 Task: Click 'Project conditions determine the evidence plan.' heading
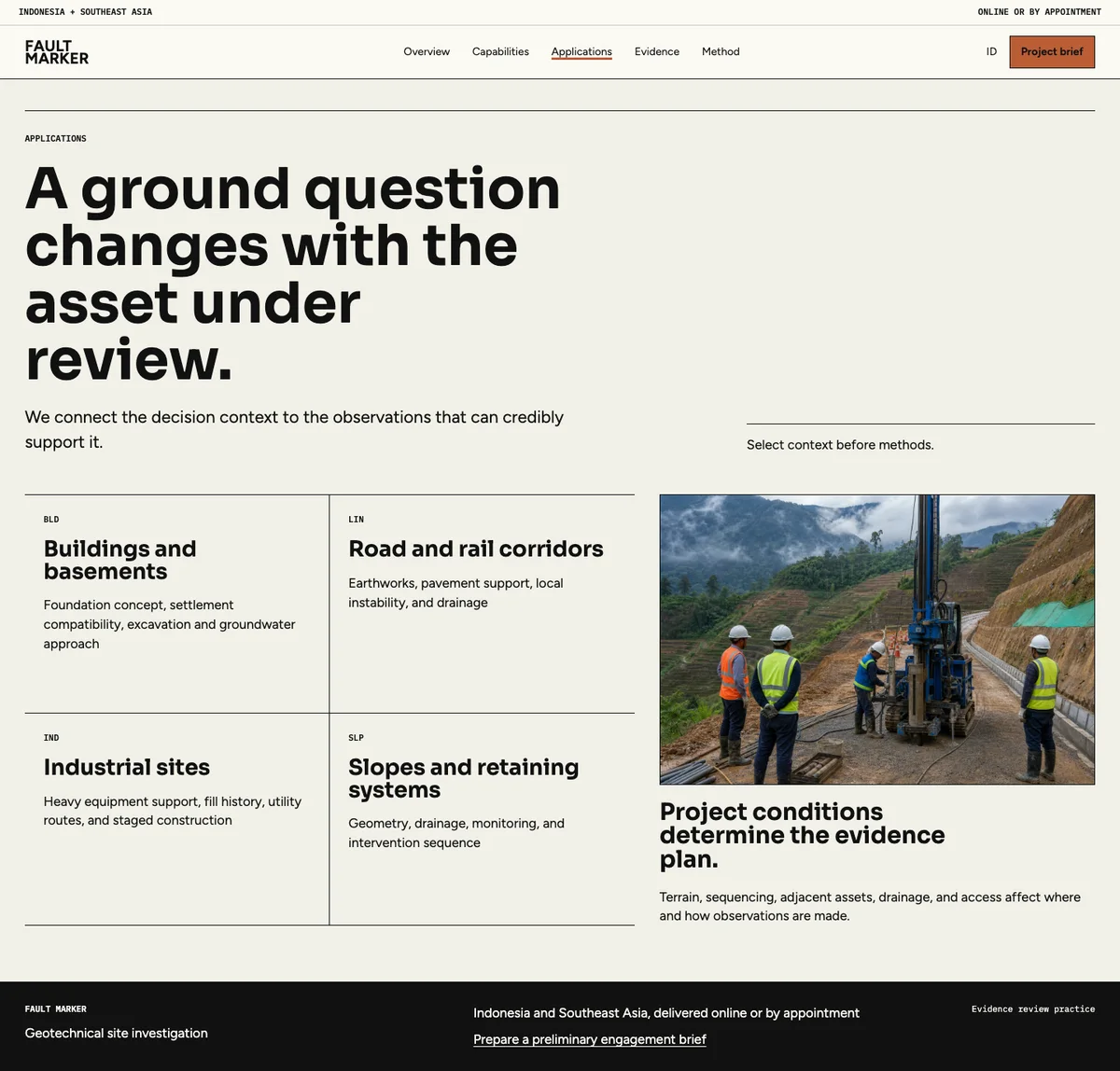pyautogui.click(x=803, y=835)
